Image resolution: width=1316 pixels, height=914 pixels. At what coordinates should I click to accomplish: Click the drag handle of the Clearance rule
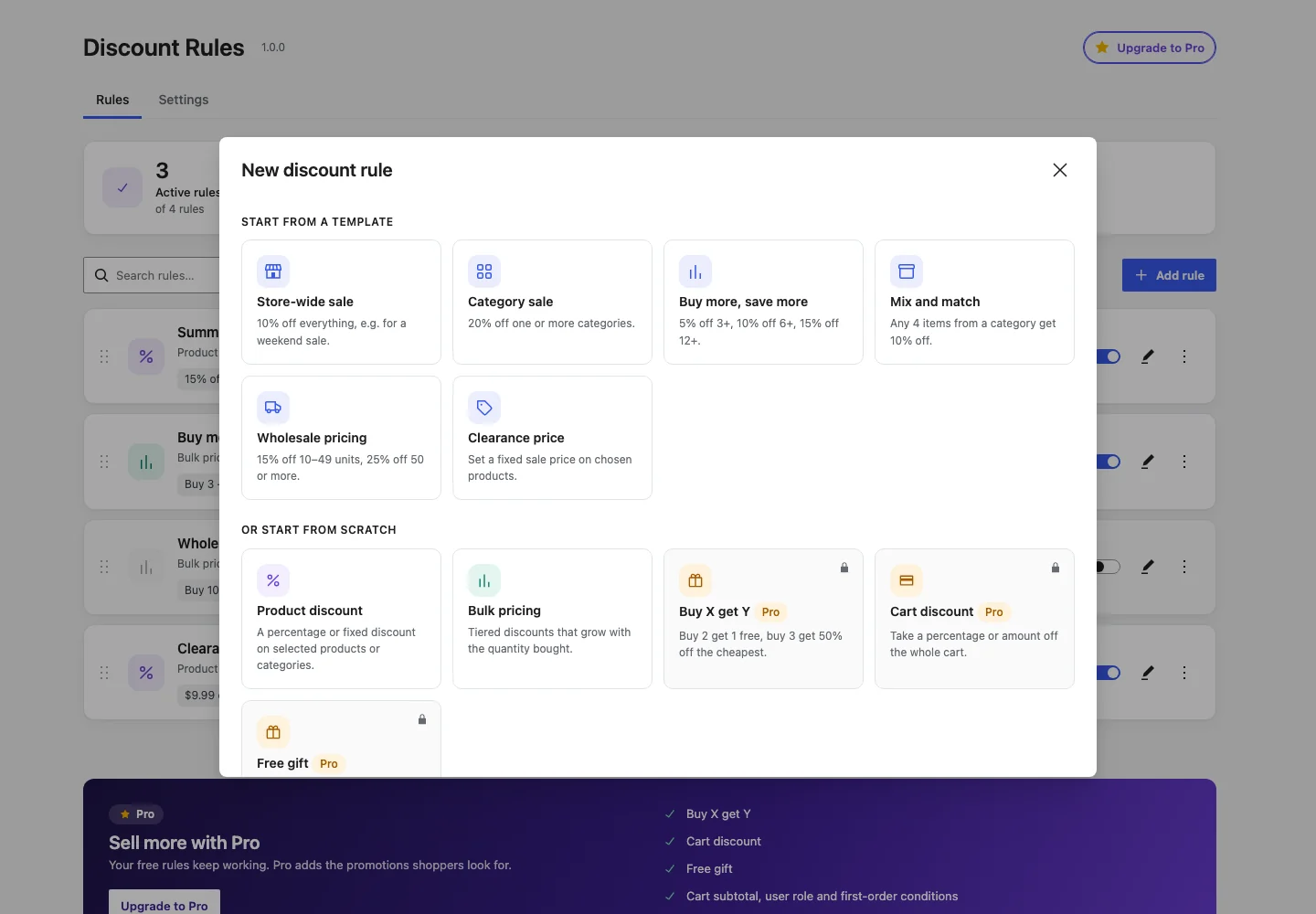click(x=104, y=673)
